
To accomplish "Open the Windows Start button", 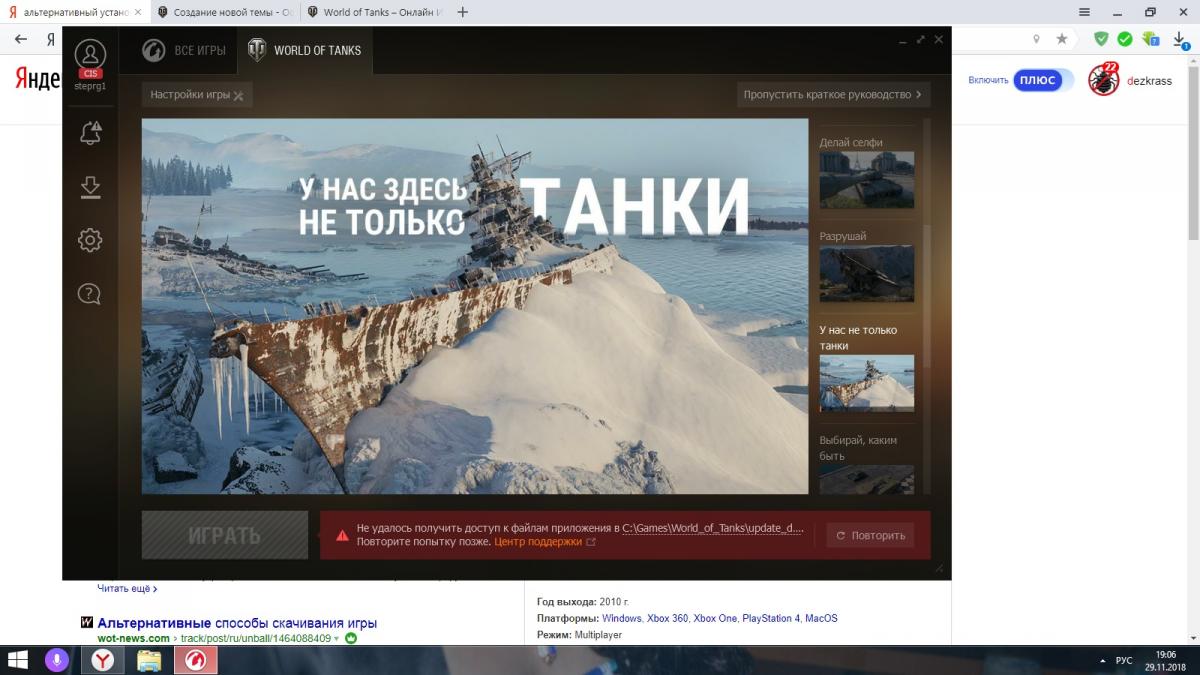I will pos(18,660).
